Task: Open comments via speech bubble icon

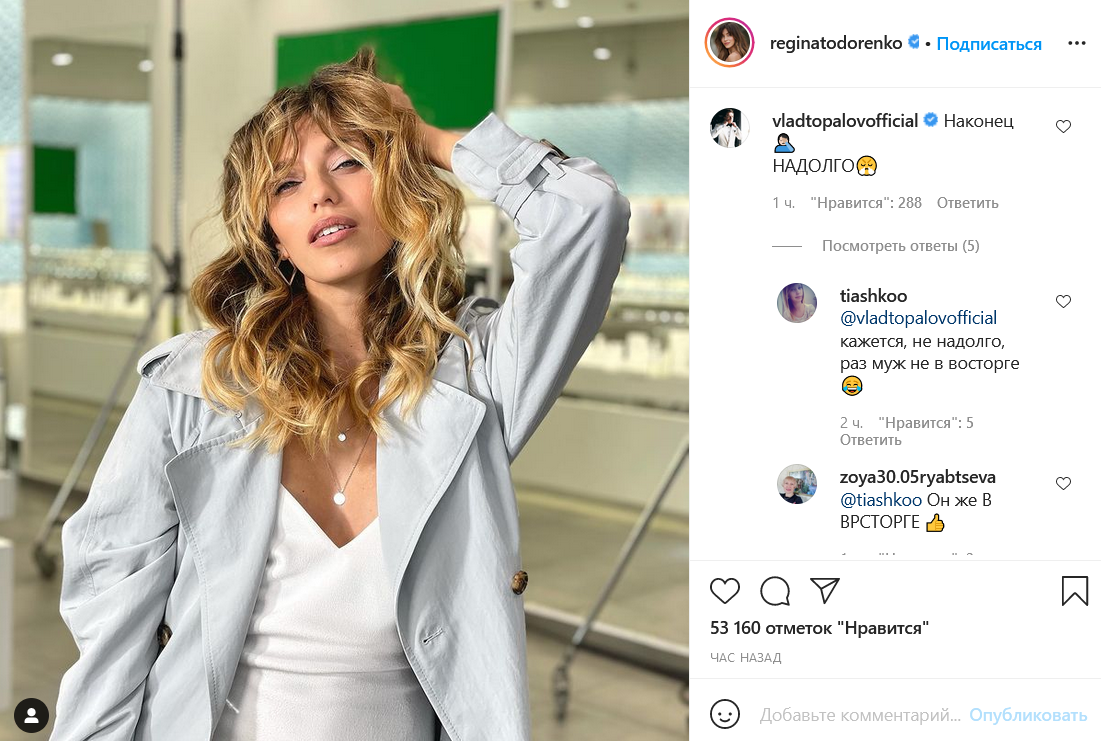Action: (775, 591)
